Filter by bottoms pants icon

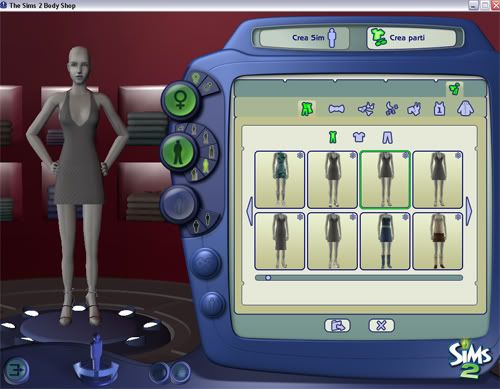tap(387, 137)
